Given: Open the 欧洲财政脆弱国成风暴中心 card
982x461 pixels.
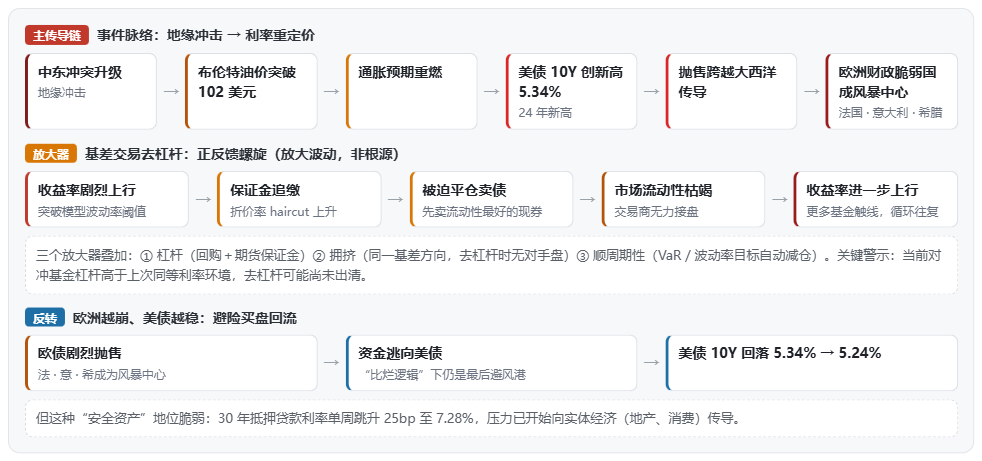Looking at the screenshot, I should (x=892, y=91).
